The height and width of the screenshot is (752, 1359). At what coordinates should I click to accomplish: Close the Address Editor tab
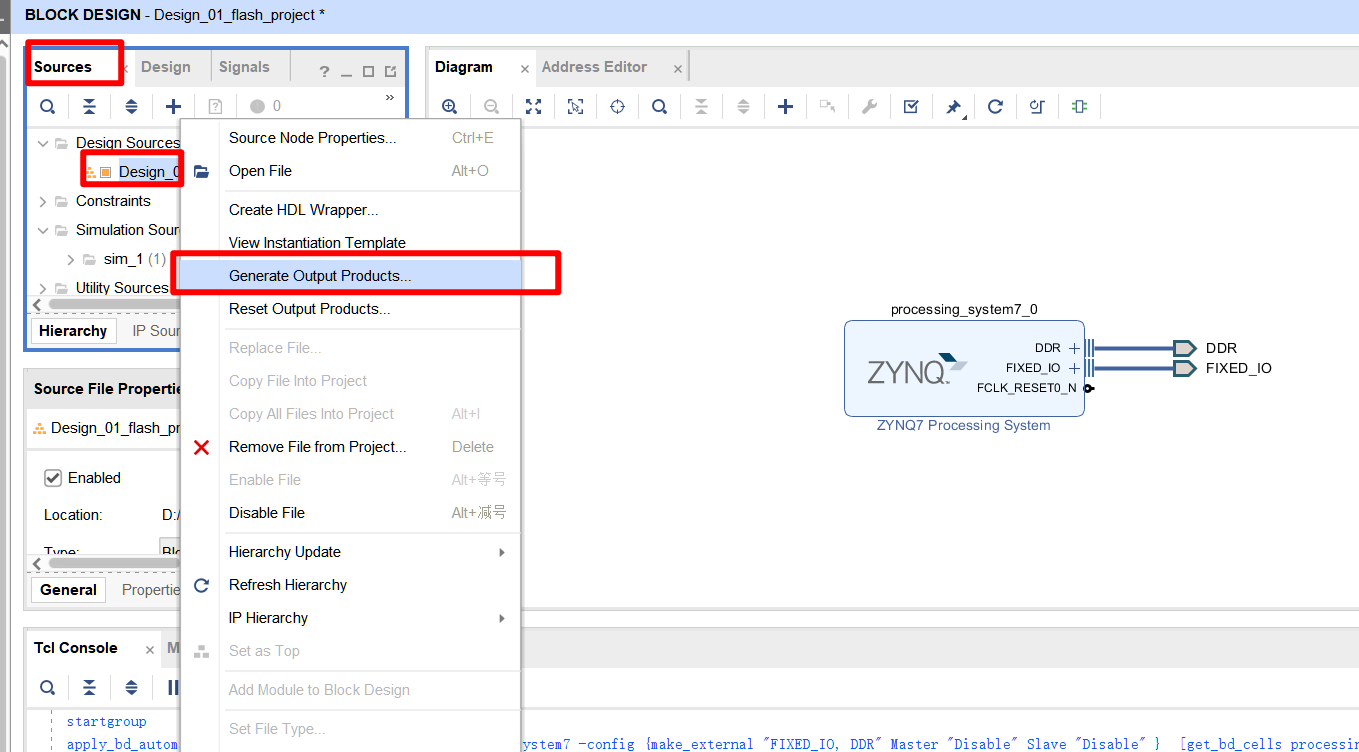[677, 69]
